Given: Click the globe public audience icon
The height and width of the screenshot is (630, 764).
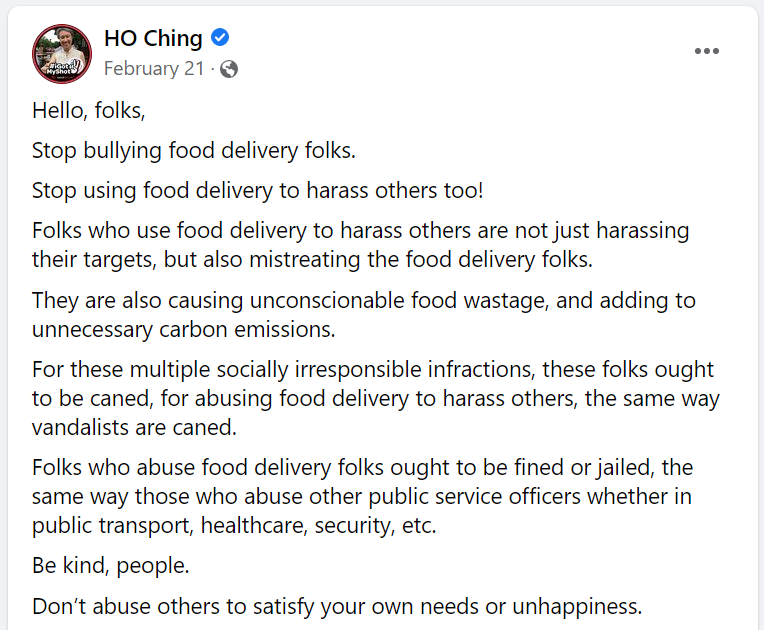Looking at the screenshot, I should pyautogui.click(x=229, y=69).
